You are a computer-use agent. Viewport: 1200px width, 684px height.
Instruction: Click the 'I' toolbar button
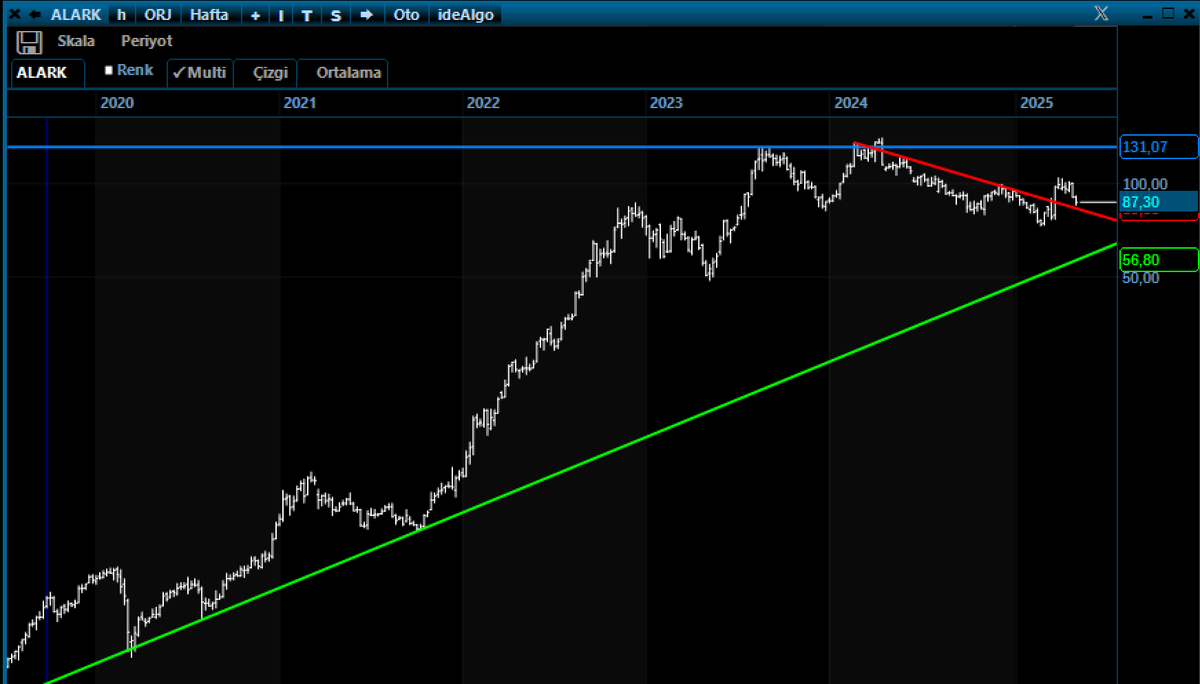click(x=281, y=15)
